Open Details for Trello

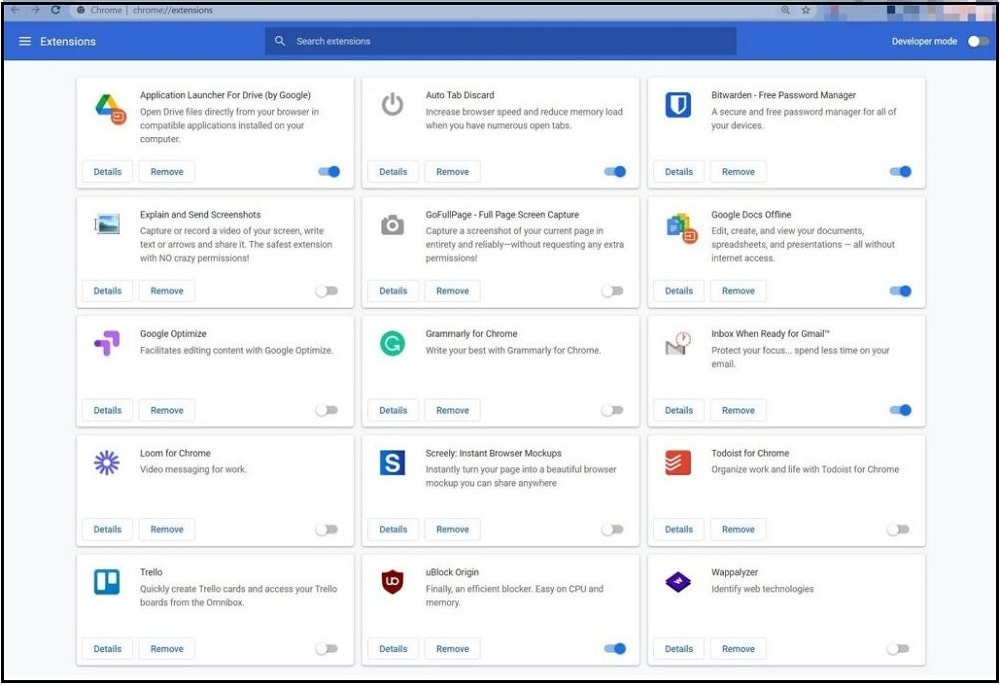click(x=107, y=649)
